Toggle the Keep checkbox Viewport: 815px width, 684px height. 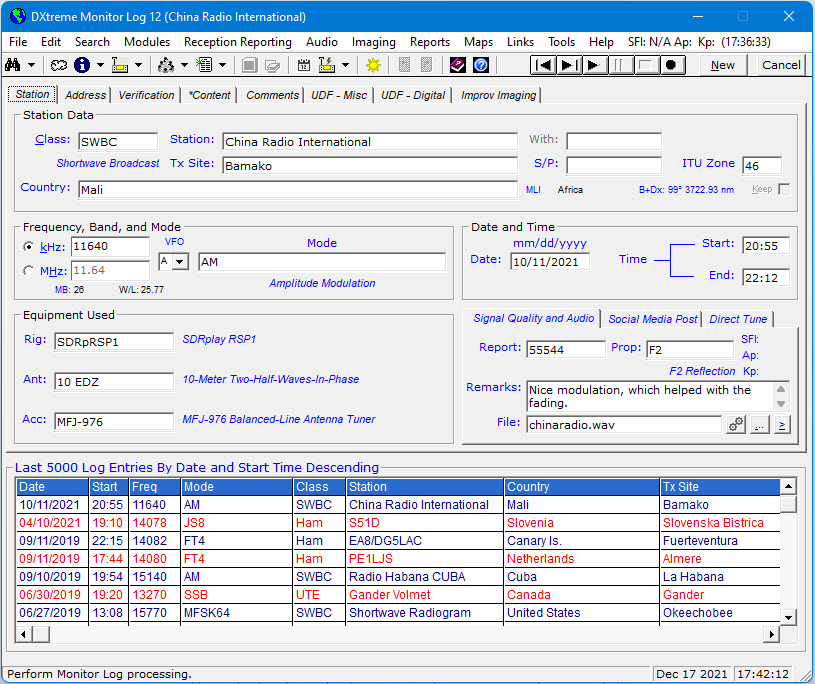point(784,189)
